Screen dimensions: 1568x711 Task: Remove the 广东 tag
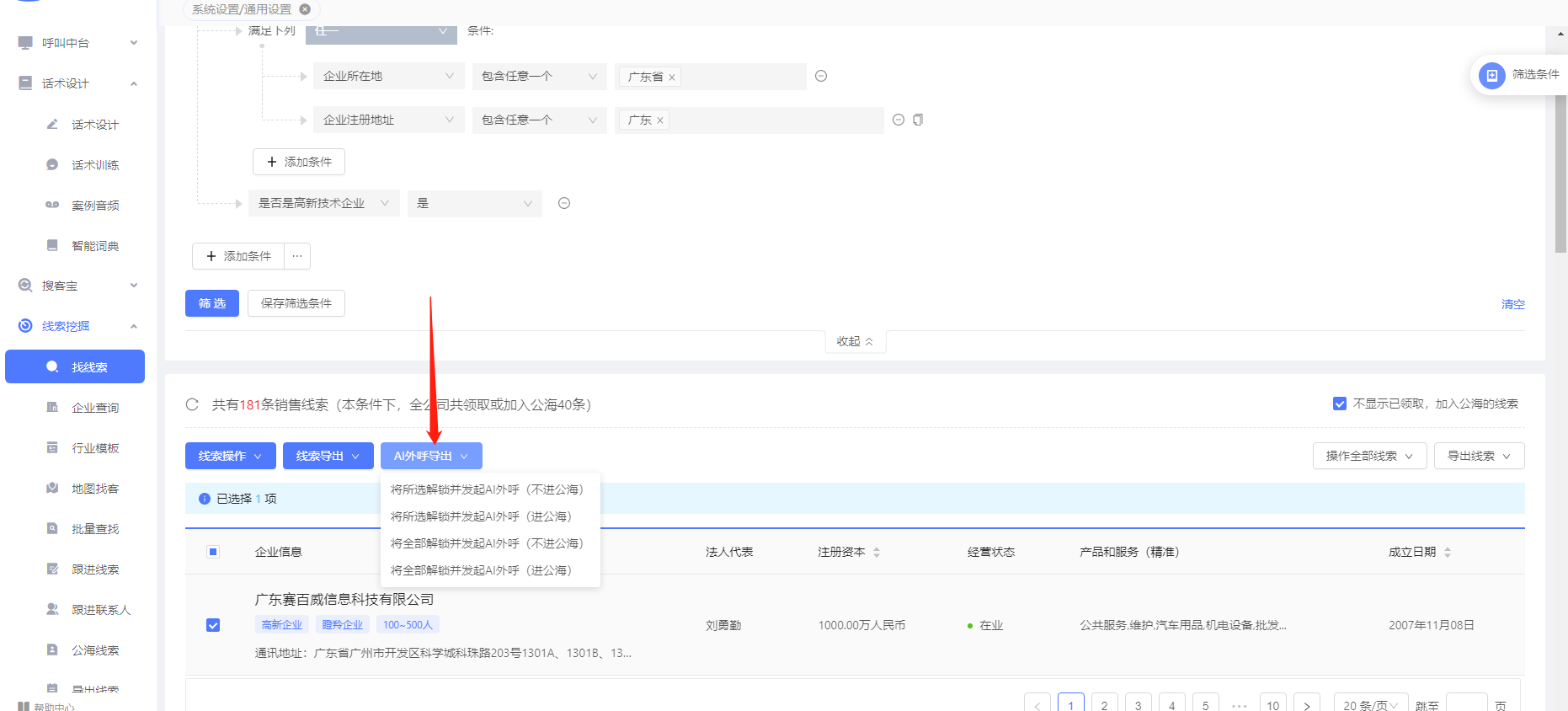[660, 120]
